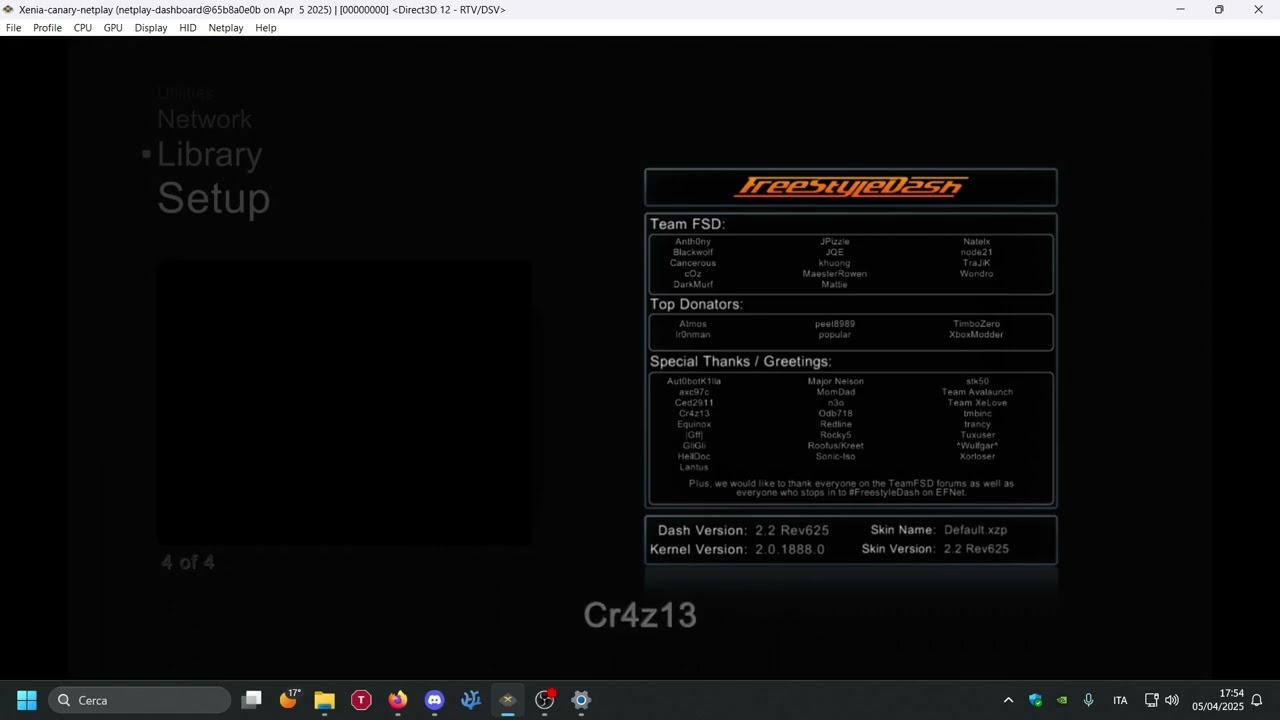Click 'Team FSD:' heading
The width and height of the screenshot is (1280, 720).
point(687,224)
